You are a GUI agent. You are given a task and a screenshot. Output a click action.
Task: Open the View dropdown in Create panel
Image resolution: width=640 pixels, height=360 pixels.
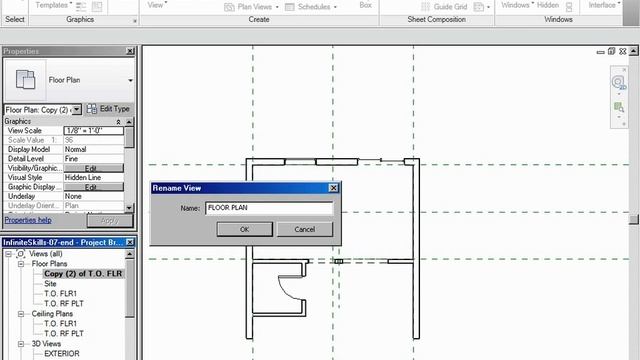(157, 5)
